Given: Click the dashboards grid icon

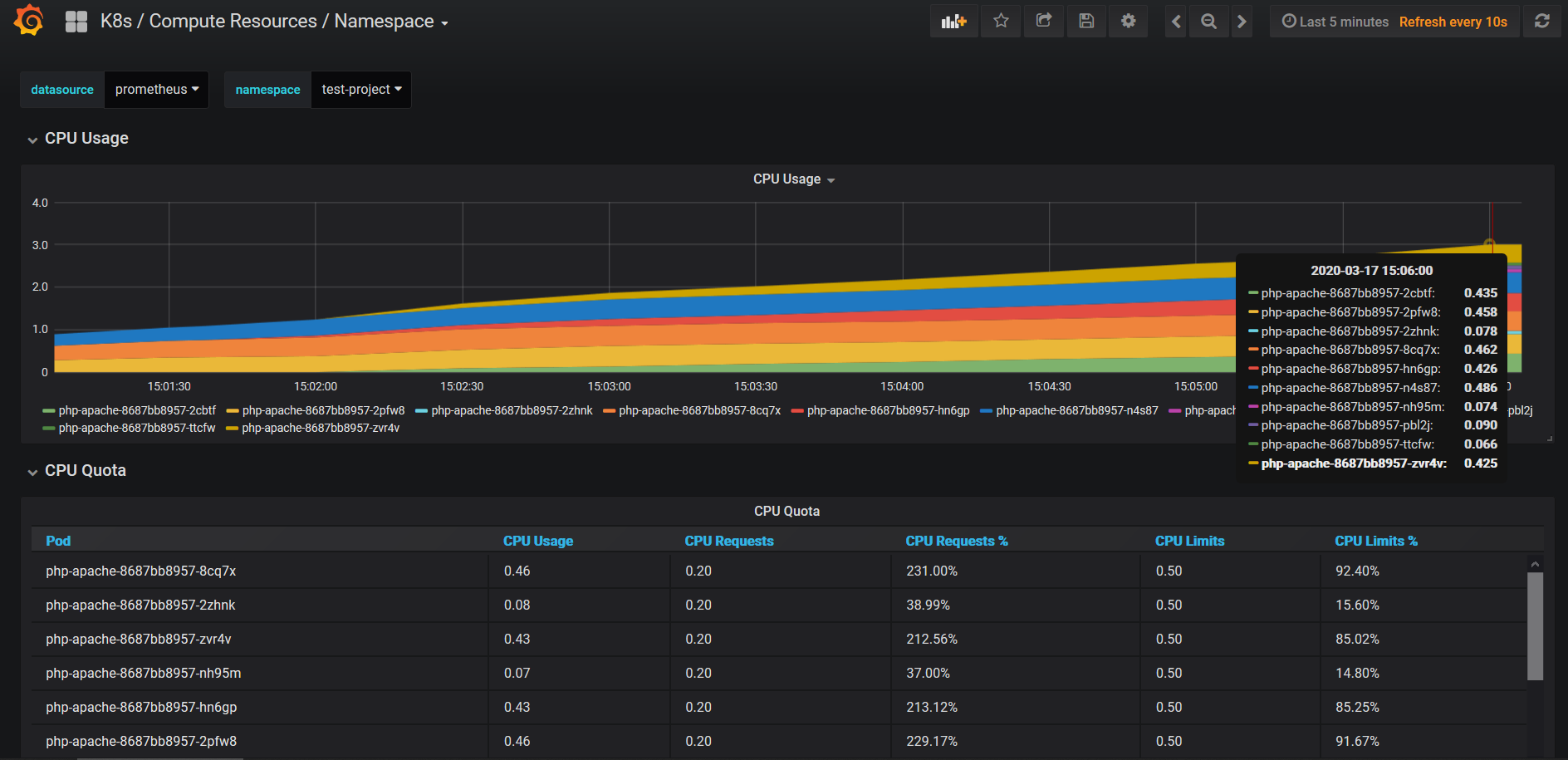Looking at the screenshot, I should coord(76,22).
